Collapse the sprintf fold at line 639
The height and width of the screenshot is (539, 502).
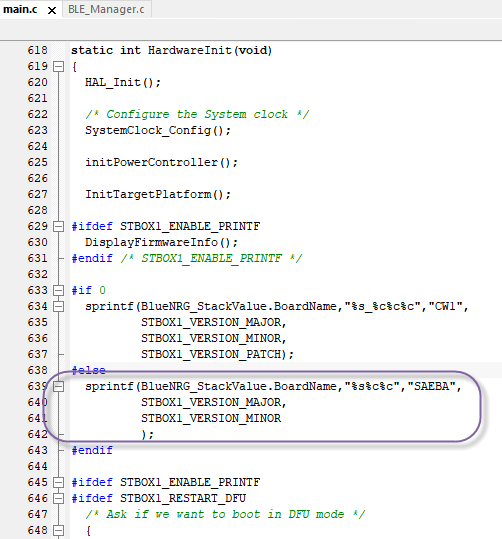(x=59, y=386)
